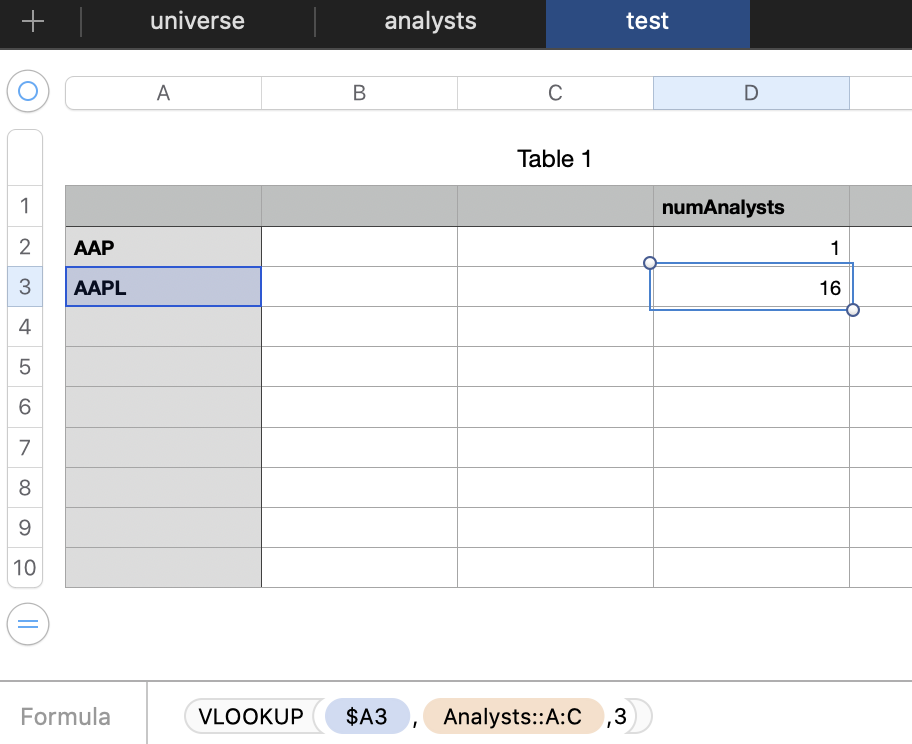Image resolution: width=912 pixels, height=744 pixels.
Task: Select column D header
Action: (x=751, y=93)
